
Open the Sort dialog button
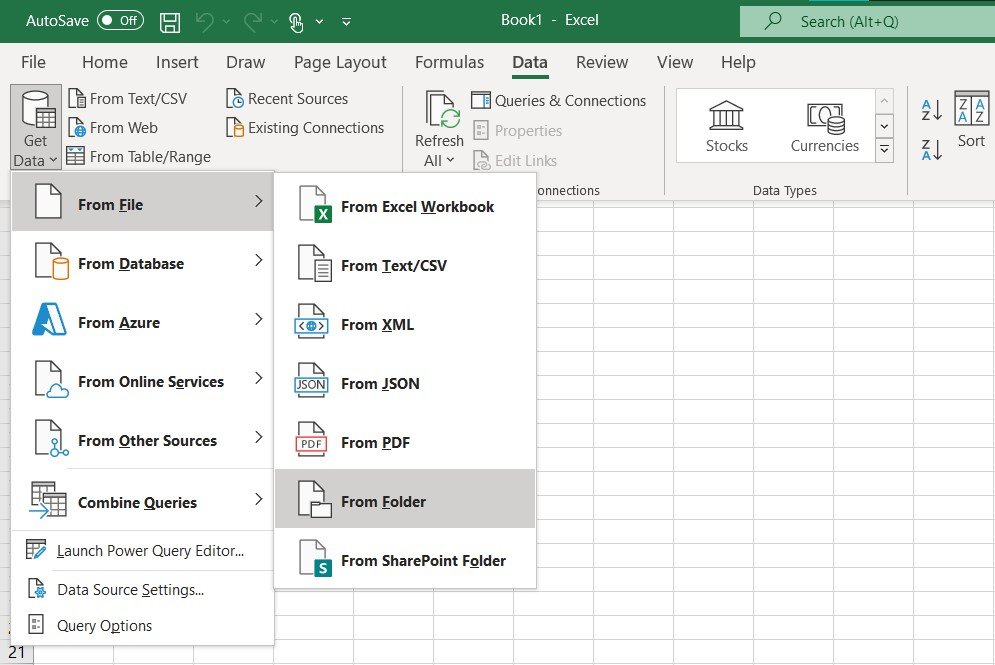tap(971, 120)
